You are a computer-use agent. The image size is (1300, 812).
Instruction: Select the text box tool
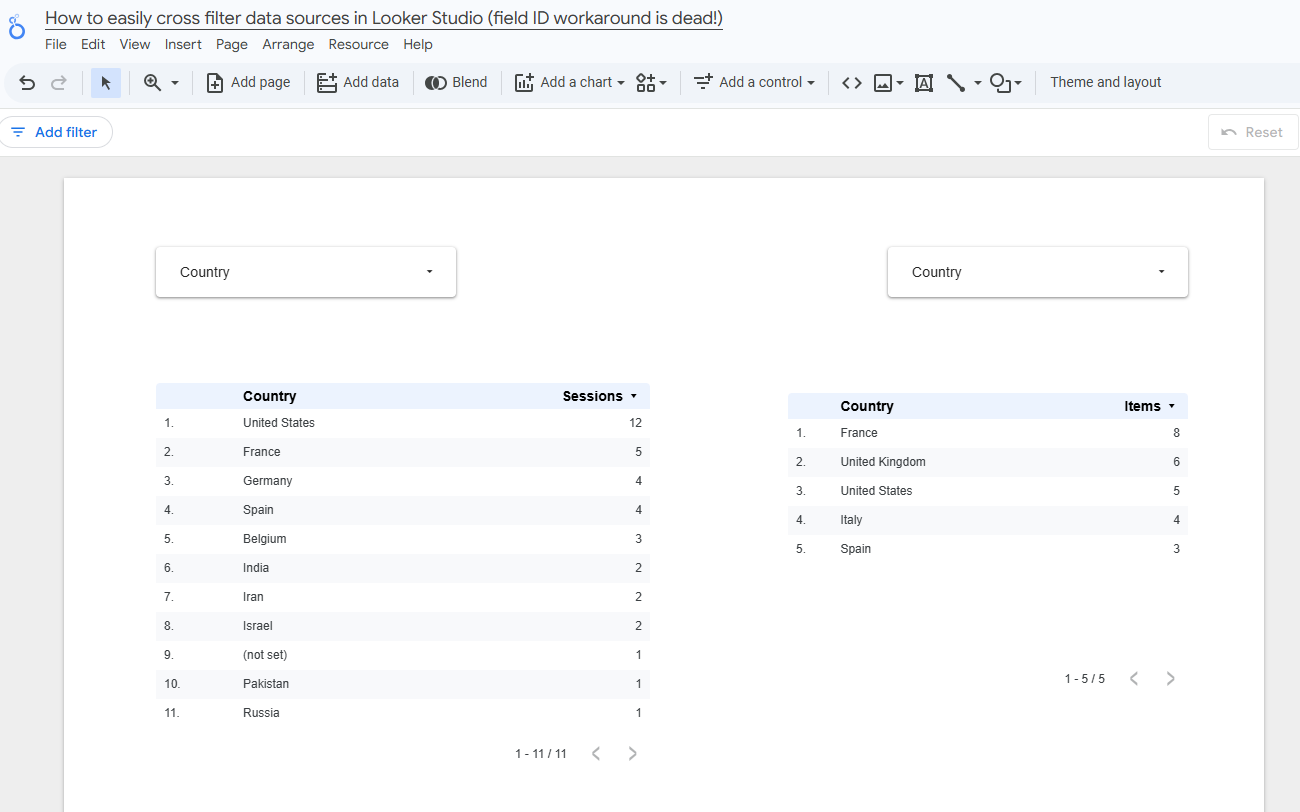923,82
